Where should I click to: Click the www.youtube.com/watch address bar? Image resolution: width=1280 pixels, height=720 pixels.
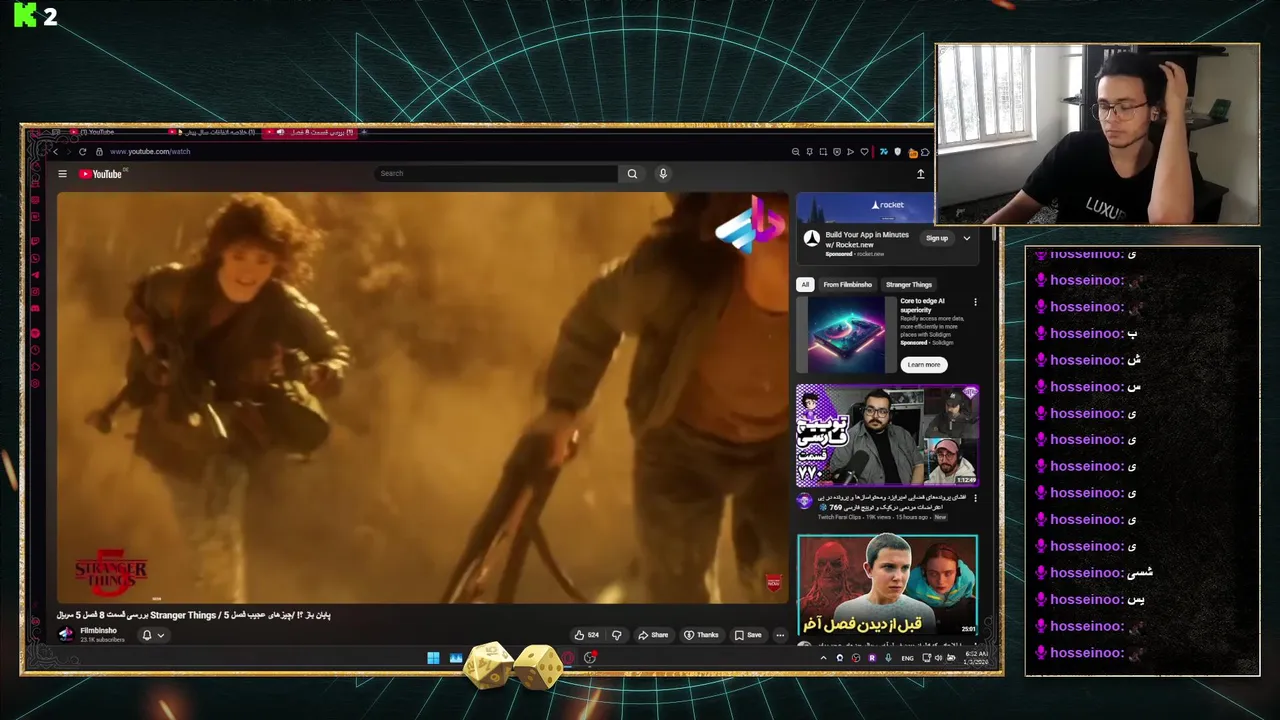click(x=150, y=152)
